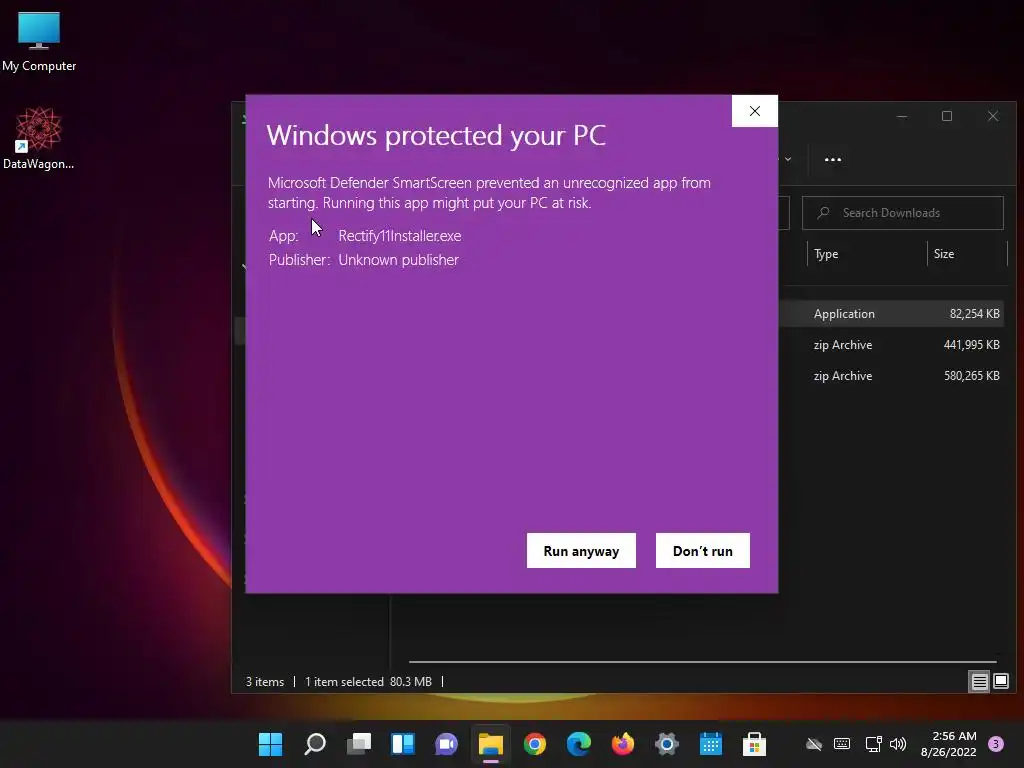
Task: Sort Explorer files by Size column
Action: pyautogui.click(x=967, y=254)
